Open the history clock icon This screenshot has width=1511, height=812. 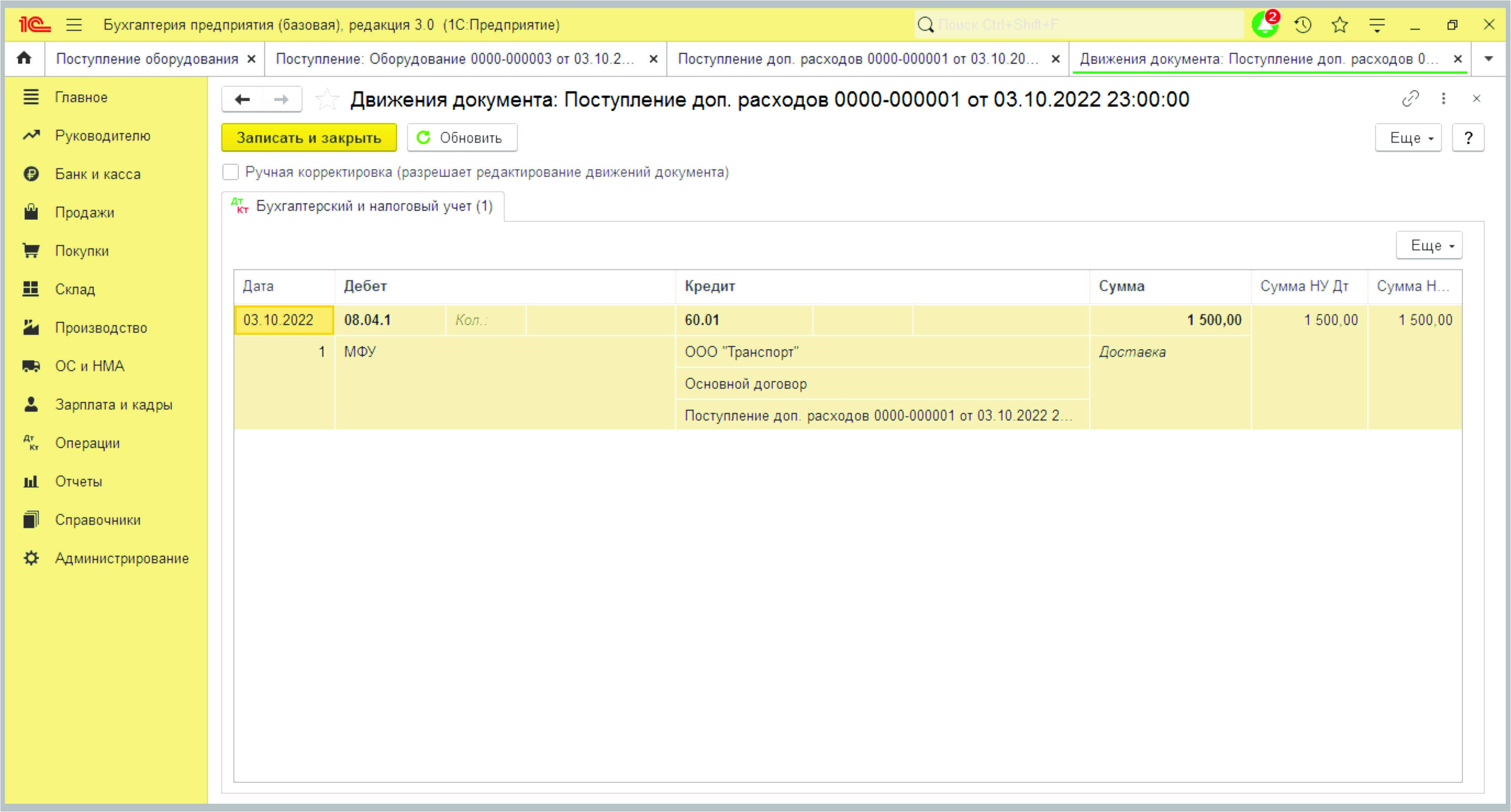click(1303, 25)
